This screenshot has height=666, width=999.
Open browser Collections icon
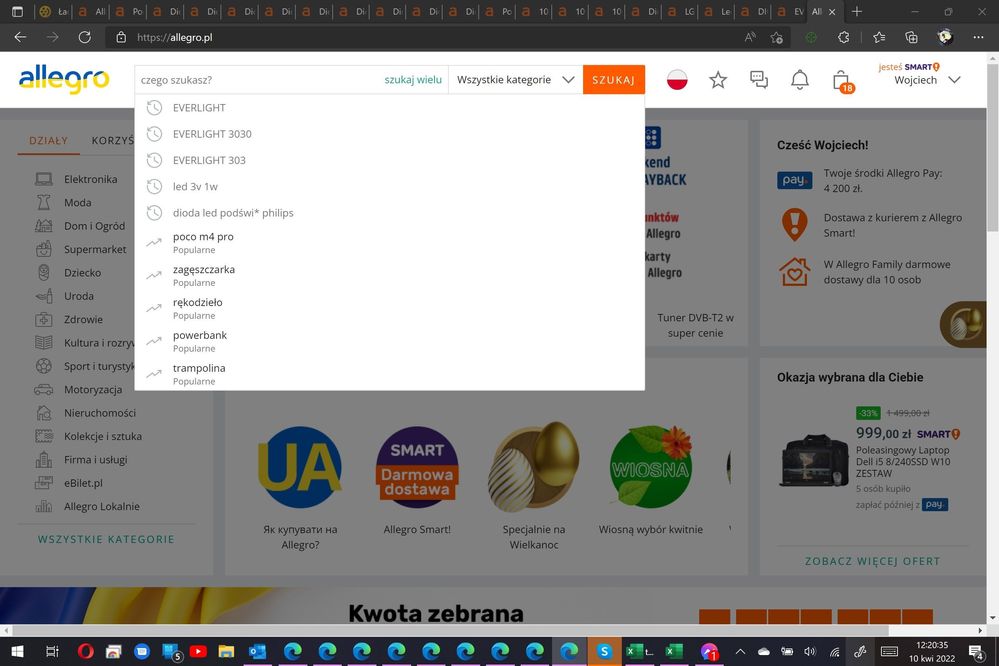point(911,38)
